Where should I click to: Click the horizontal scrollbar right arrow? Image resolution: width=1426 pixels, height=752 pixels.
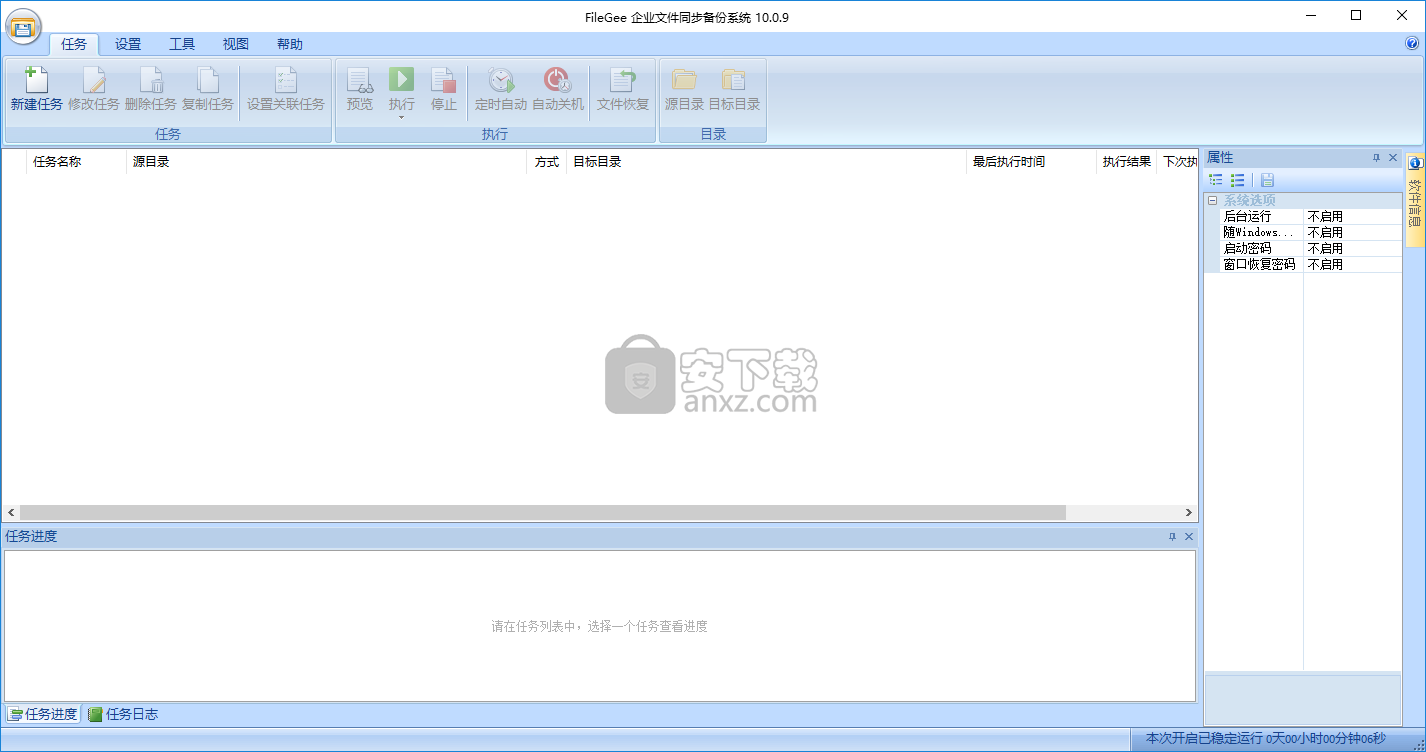click(x=1189, y=512)
